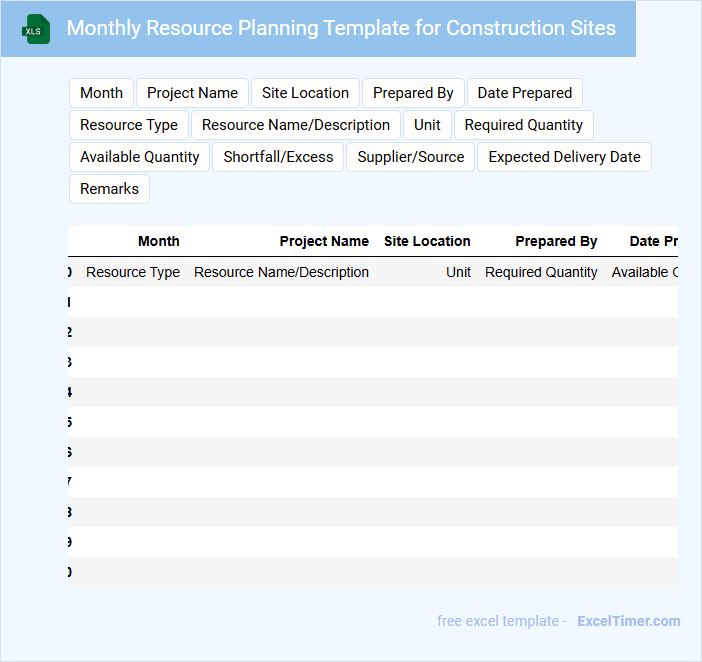The width and height of the screenshot is (702, 662).
Task: Click the Month column header in table
Action: (158, 241)
